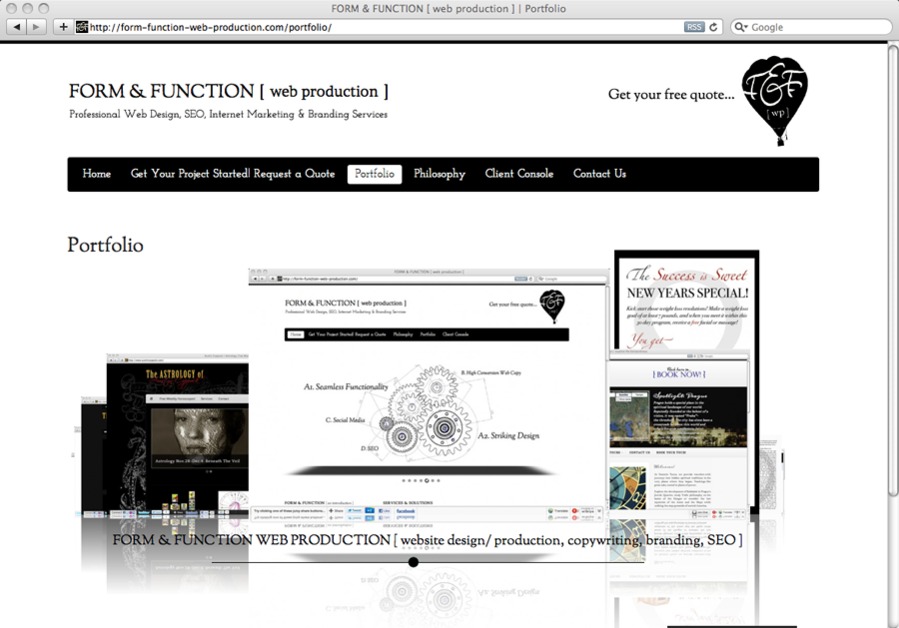Click the FORM & FUNCTION site title
This screenshot has height=628, width=899.
(227, 91)
